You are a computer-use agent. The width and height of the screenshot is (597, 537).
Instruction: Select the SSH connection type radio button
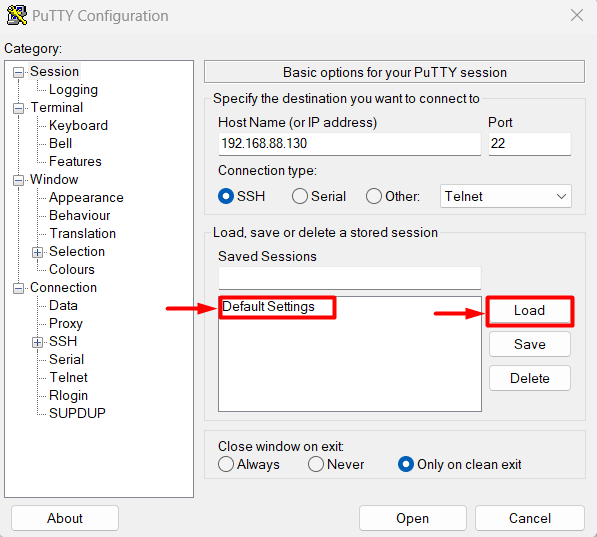226,197
